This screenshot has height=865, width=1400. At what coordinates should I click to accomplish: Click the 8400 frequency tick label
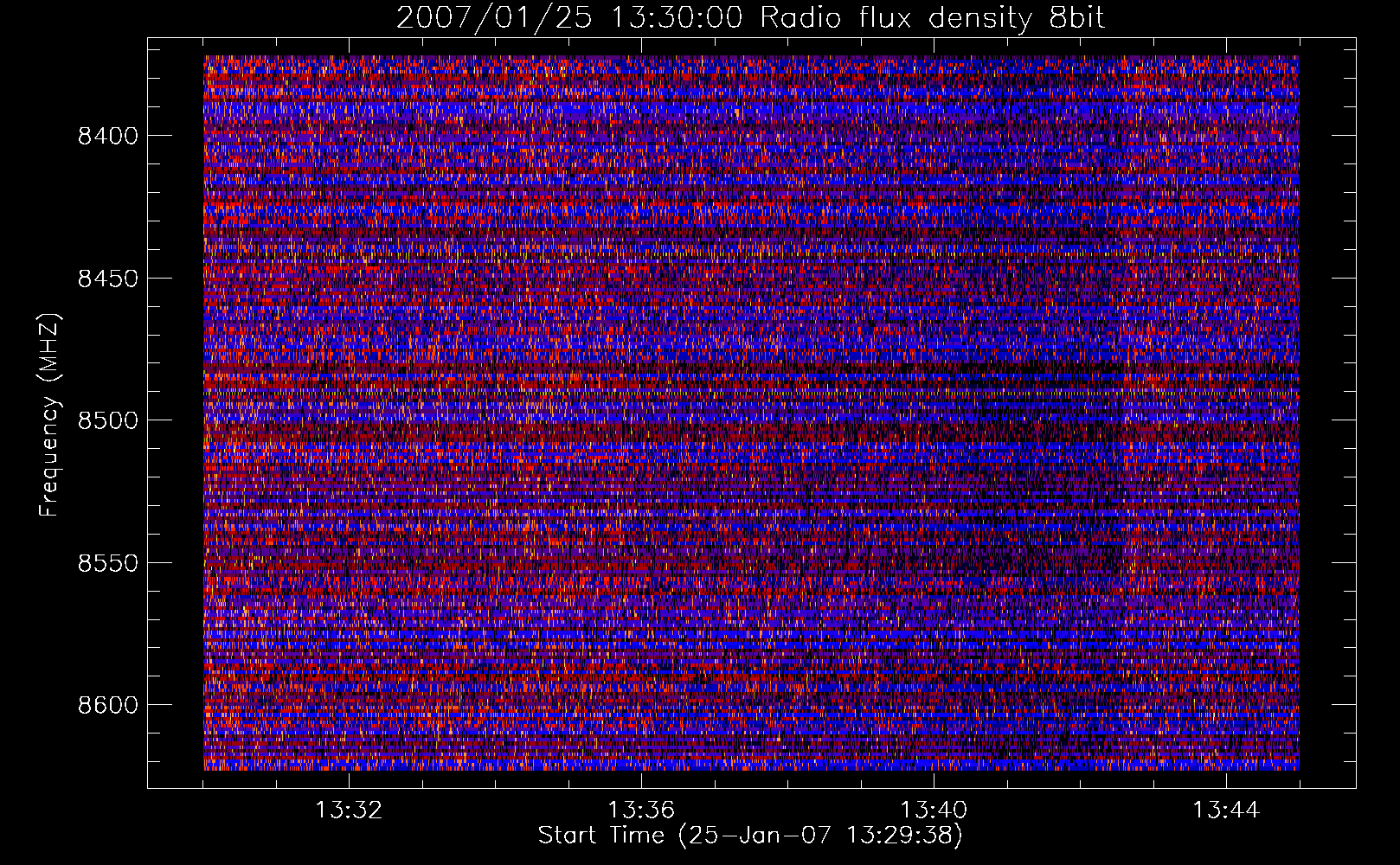[108, 136]
